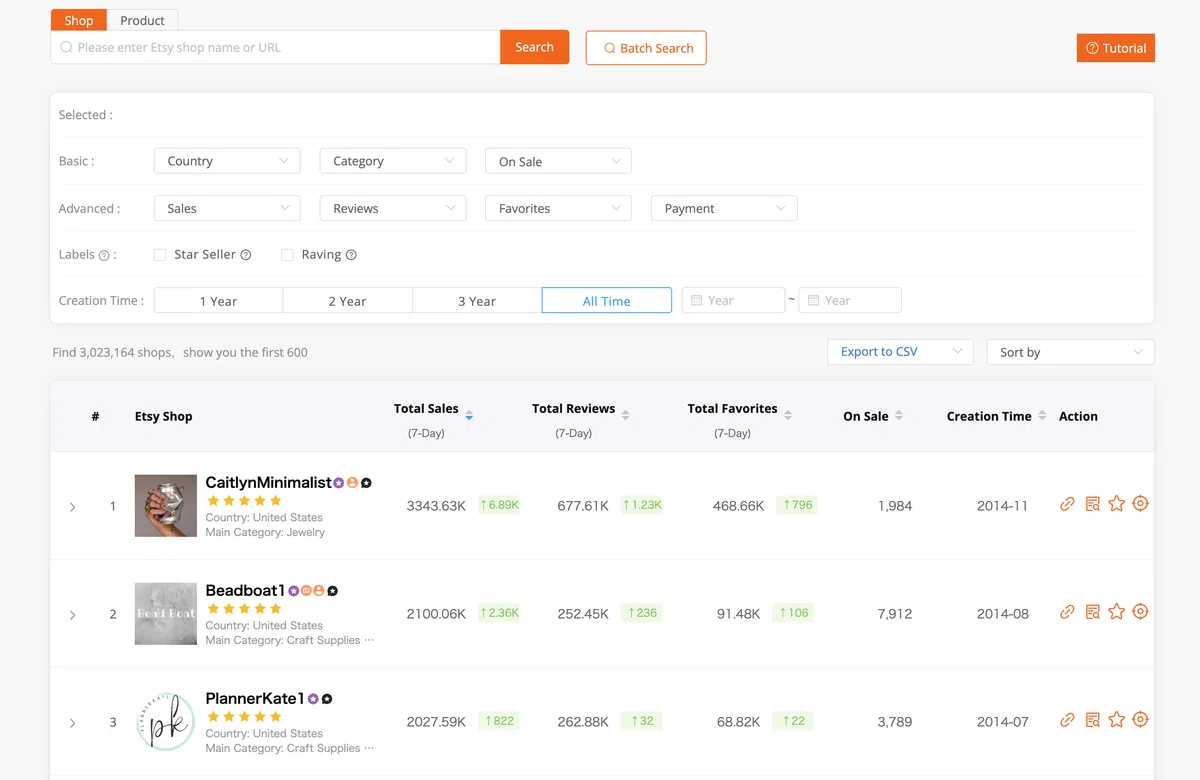Open the Tutorial button

(1116, 48)
